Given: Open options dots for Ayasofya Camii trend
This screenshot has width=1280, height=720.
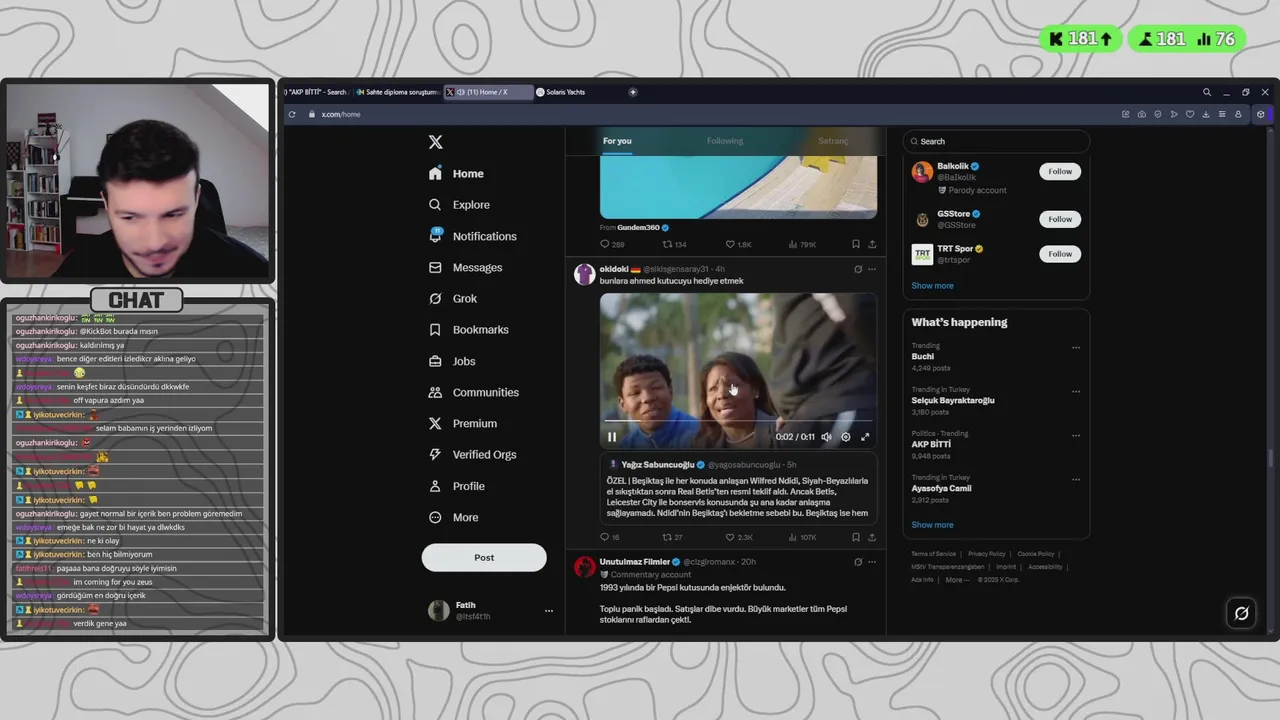Looking at the screenshot, I should [x=1076, y=479].
